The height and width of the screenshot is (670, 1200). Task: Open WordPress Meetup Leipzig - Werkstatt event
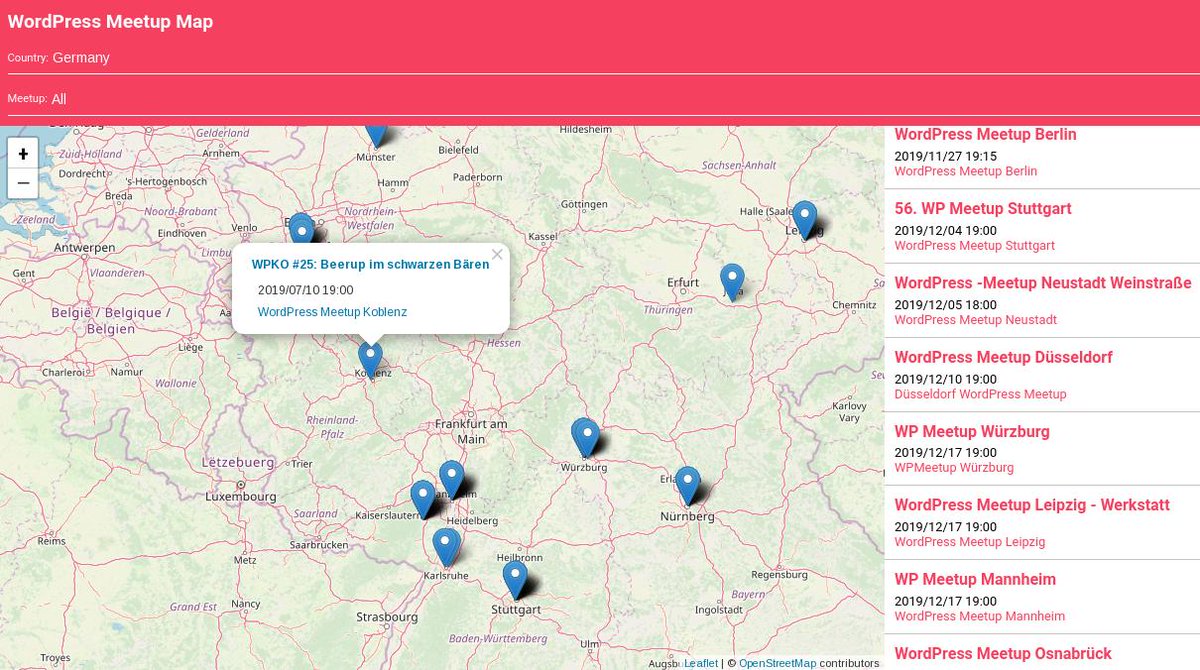coord(1032,506)
